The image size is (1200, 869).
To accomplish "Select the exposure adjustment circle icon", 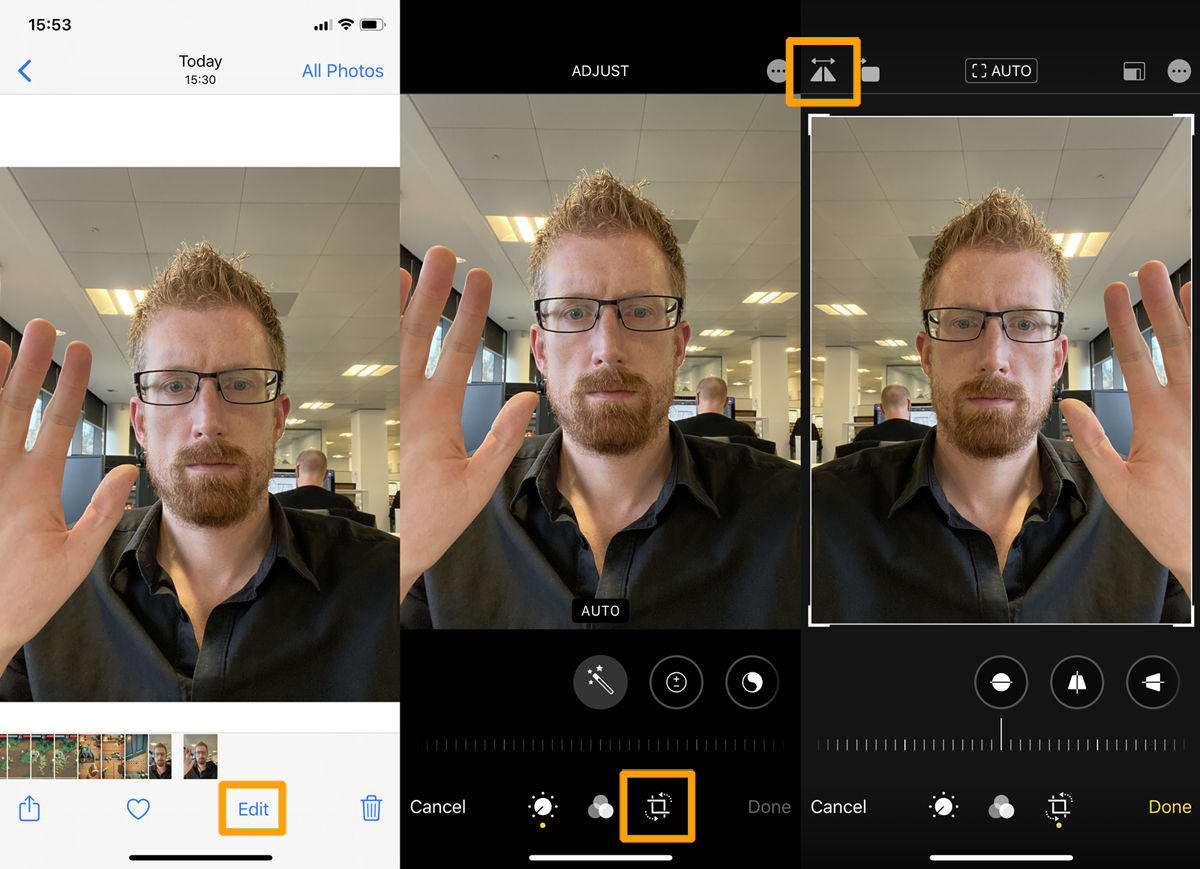I will (x=676, y=682).
